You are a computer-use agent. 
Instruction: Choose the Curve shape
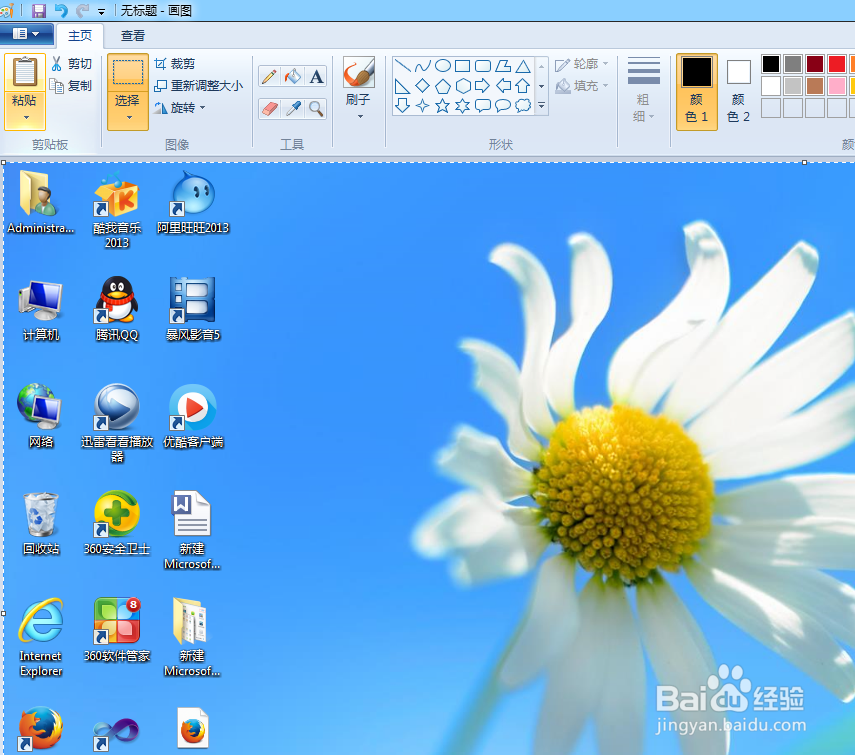click(423, 66)
